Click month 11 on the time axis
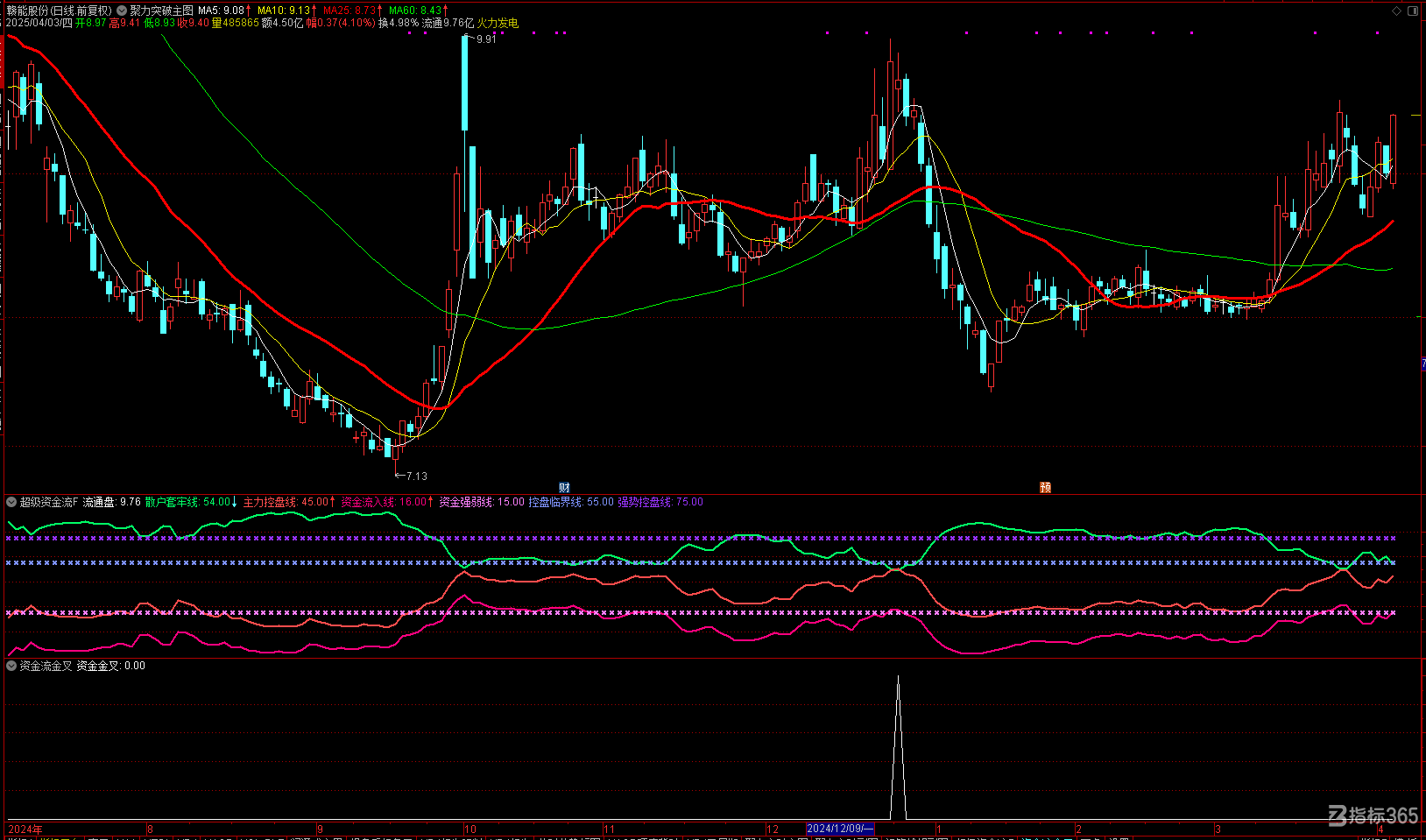The image size is (1426, 840). [x=610, y=829]
